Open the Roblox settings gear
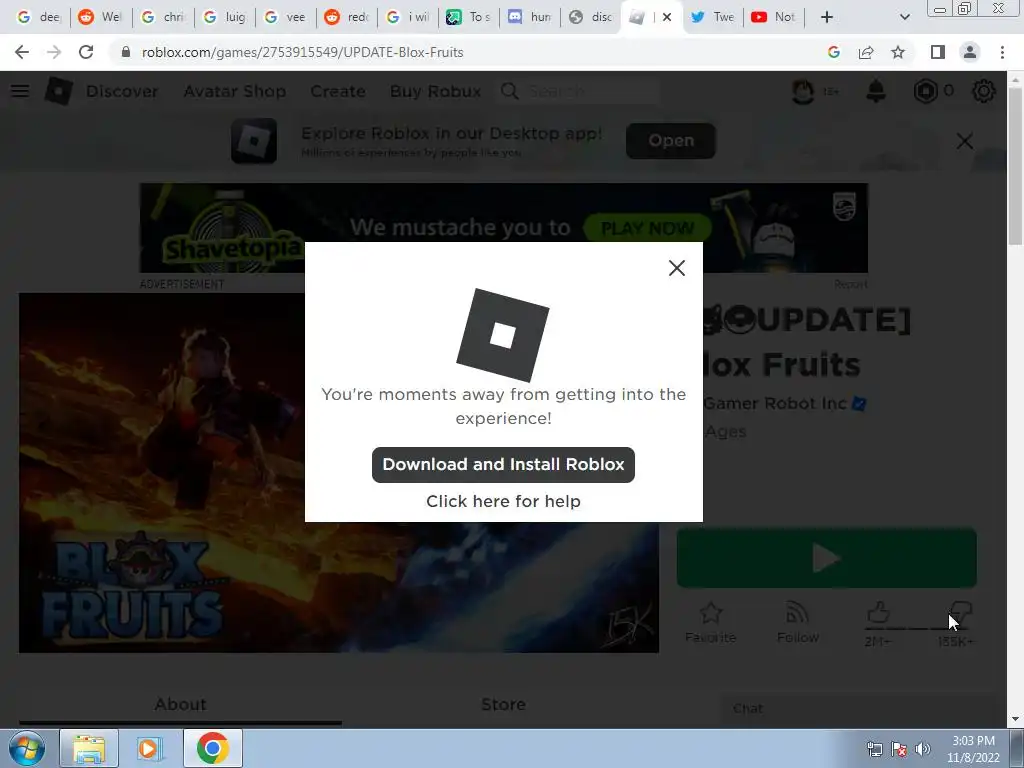Screen dimensions: 1024x768 984,91
